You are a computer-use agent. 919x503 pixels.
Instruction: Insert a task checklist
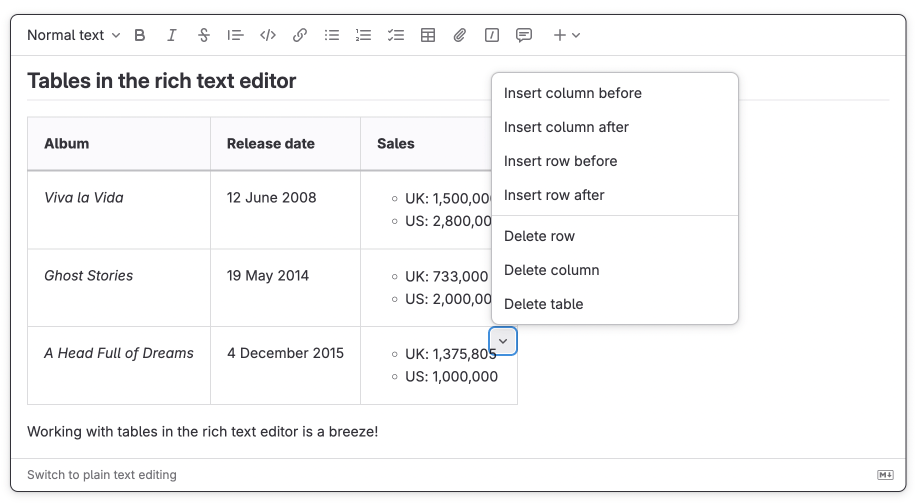pyautogui.click(x=396, y=35)
